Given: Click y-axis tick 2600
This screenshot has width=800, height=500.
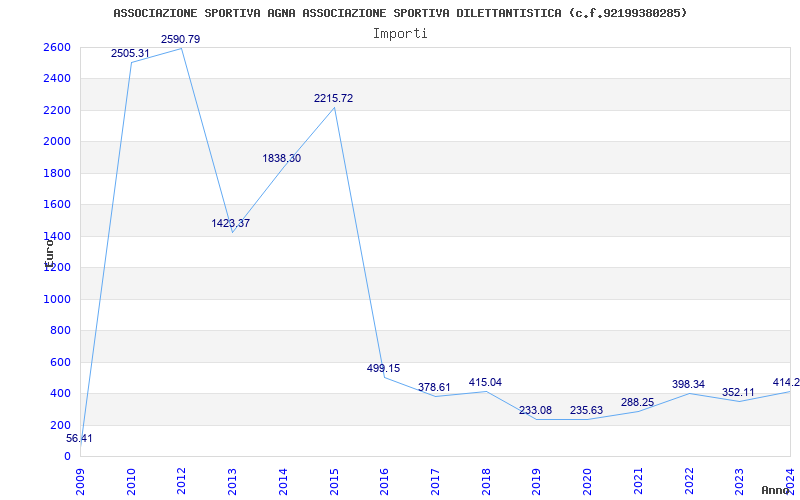Looking at the screenshot, I should (58, 47).
